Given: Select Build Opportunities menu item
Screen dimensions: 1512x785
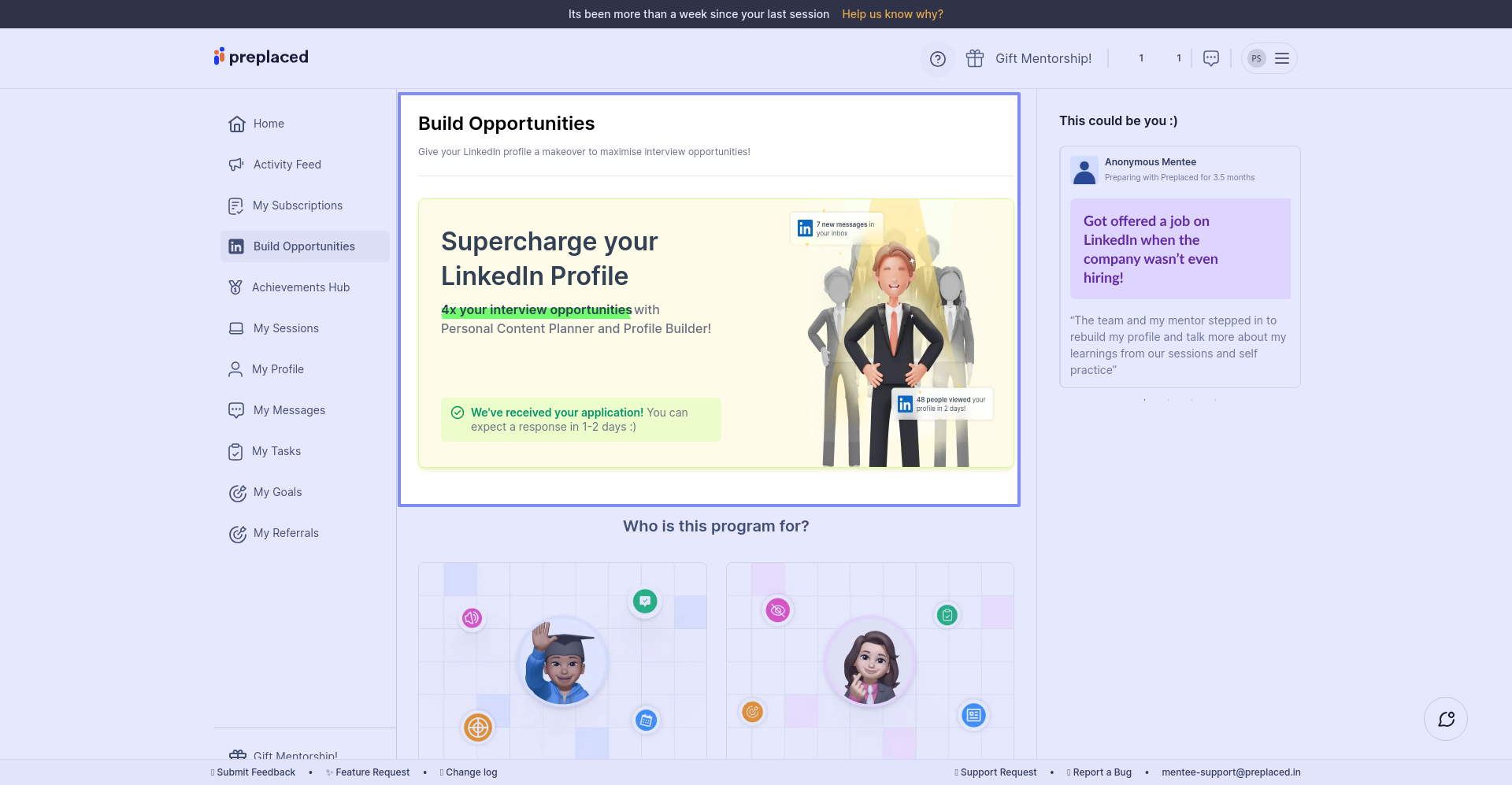Looking at the screenshot, I should pyautogui.click(x=305, y=246).
